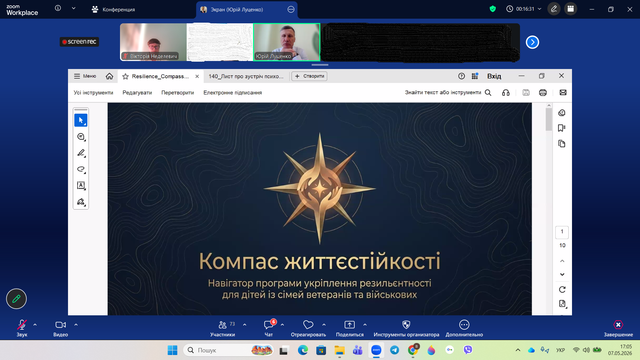The height and width of the screenshot is (360, 640).
Task: Open Перетворити menu item
Action: point(178,93)
